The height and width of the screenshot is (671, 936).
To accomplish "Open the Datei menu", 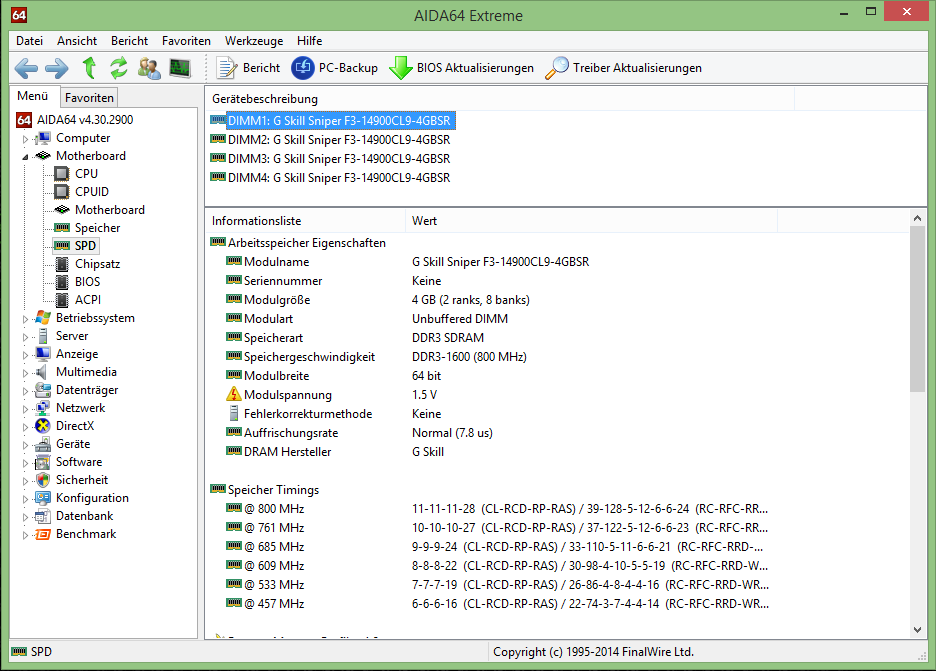I will tap(30, 41).
